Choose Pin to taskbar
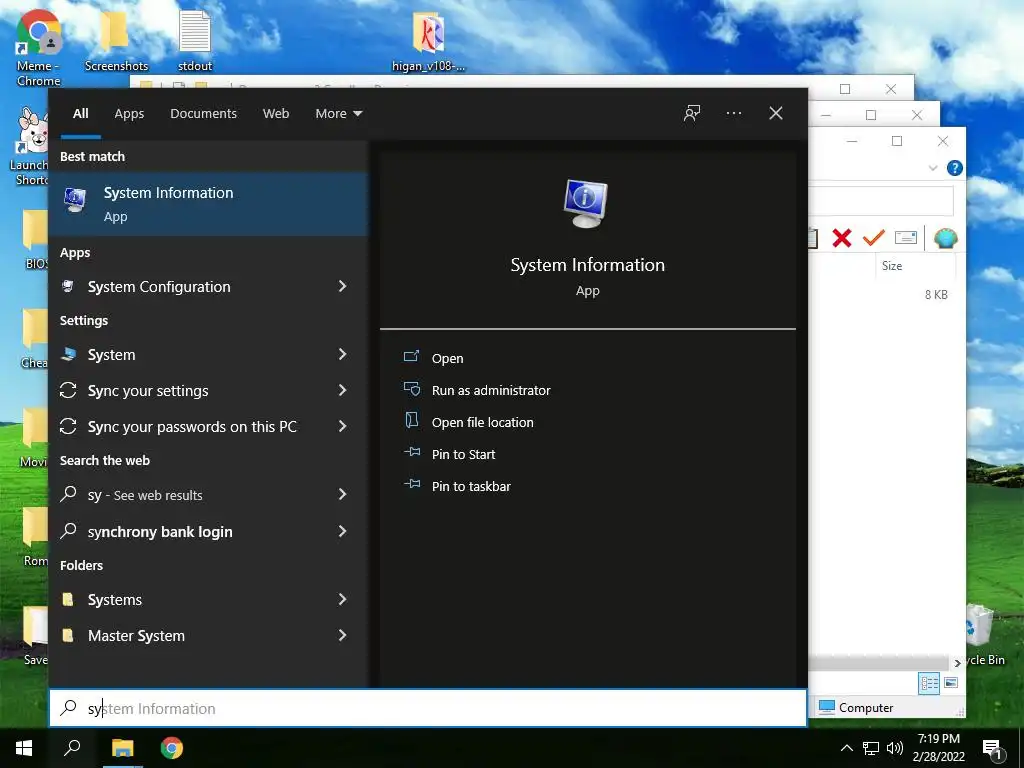Image resolution: width=1024 pixels, height=768 pixels. tap(457, 486)
